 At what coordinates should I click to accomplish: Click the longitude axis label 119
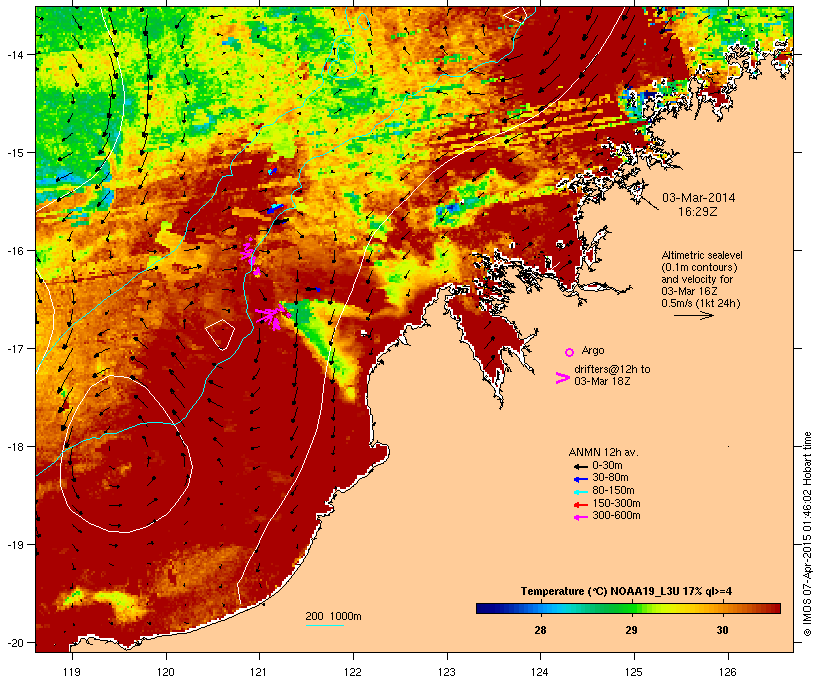(72, 672)
